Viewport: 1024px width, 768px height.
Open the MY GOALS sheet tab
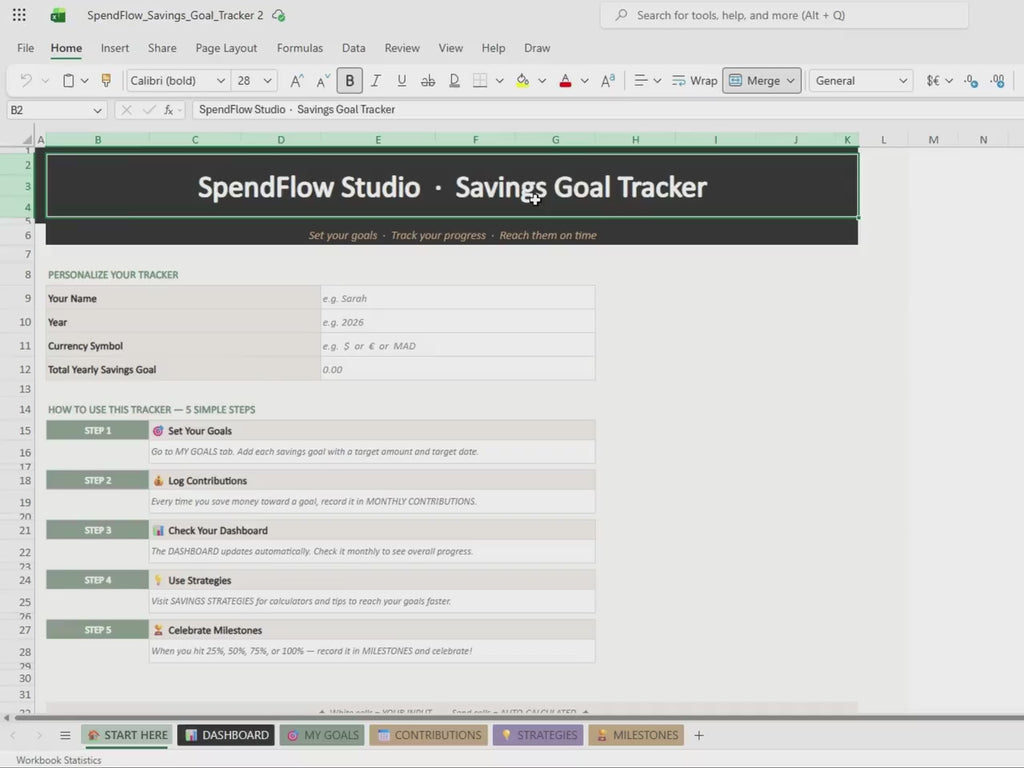323,735
